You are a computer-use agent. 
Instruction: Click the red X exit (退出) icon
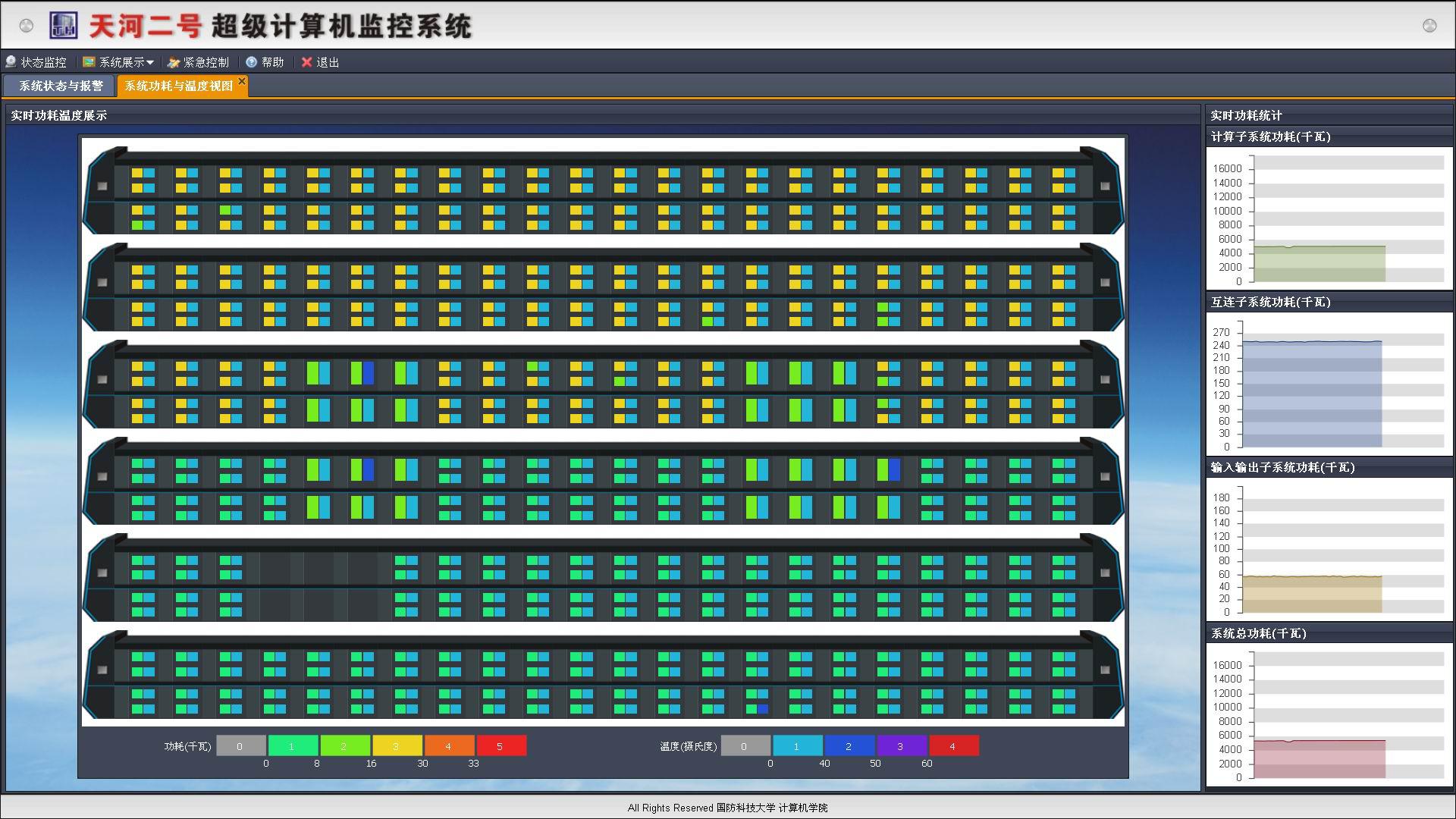pos(306,62)
